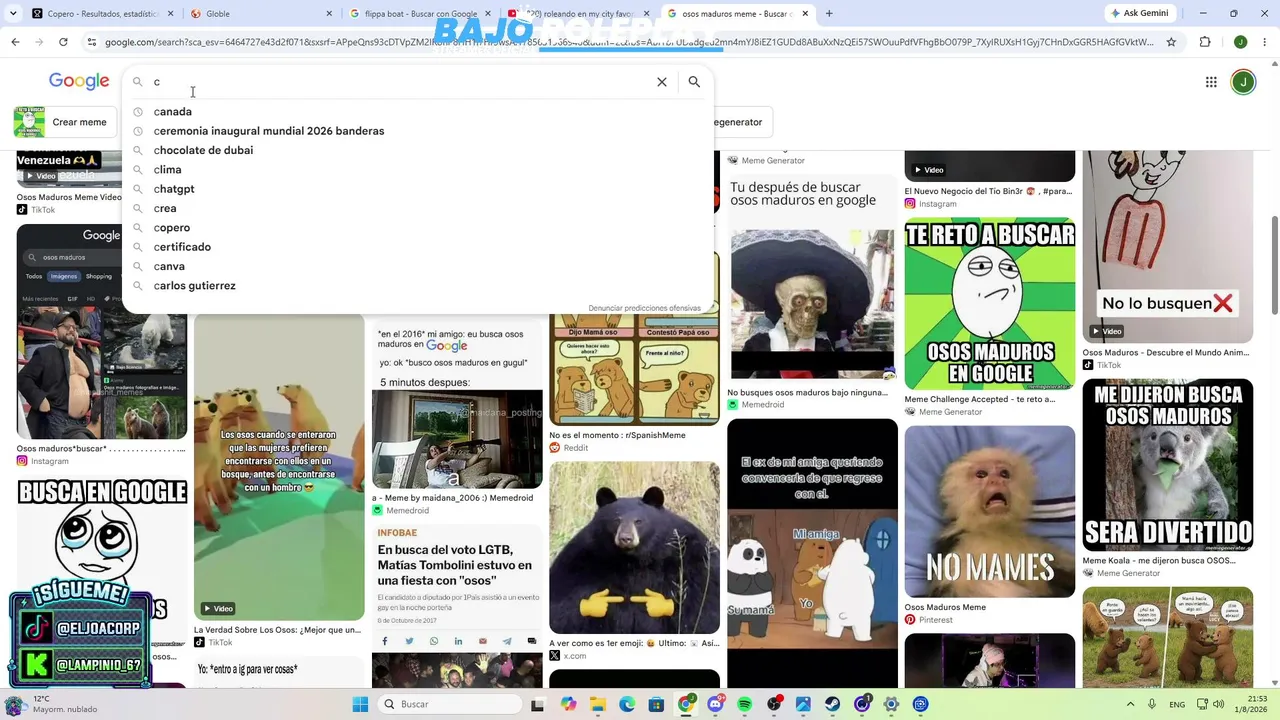Switch to the Globle tab
1280x720 pixels.
262,14
